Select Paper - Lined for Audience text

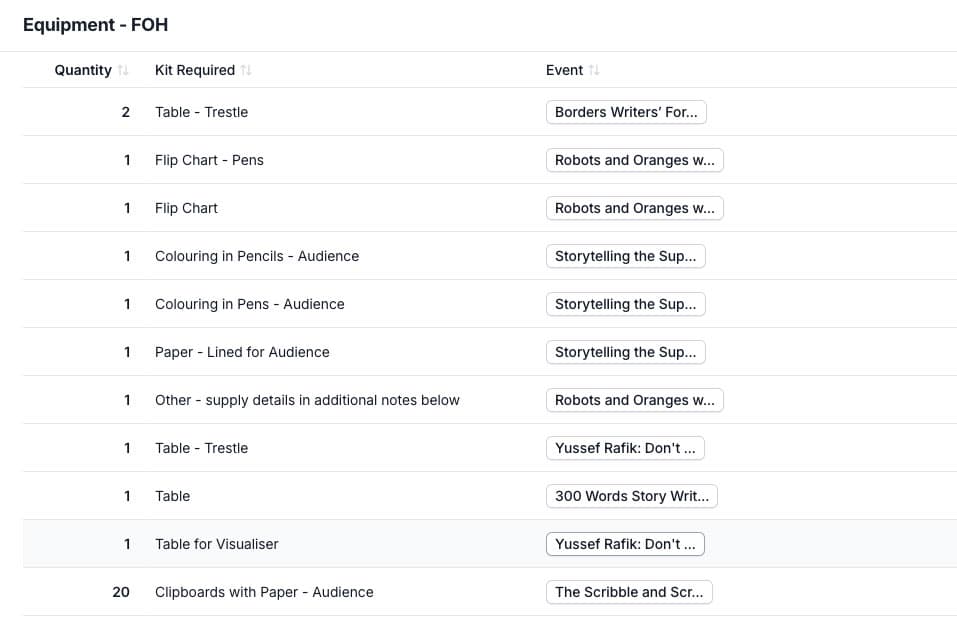click(x=242, y=352)
